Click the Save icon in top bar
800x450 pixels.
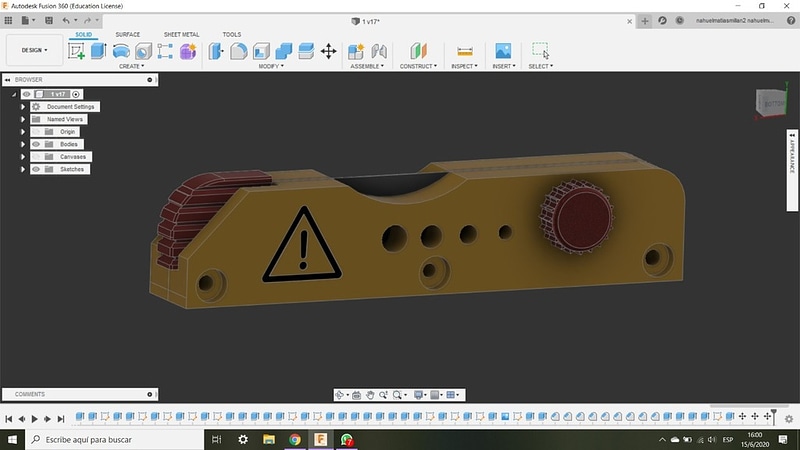(49, 20)
